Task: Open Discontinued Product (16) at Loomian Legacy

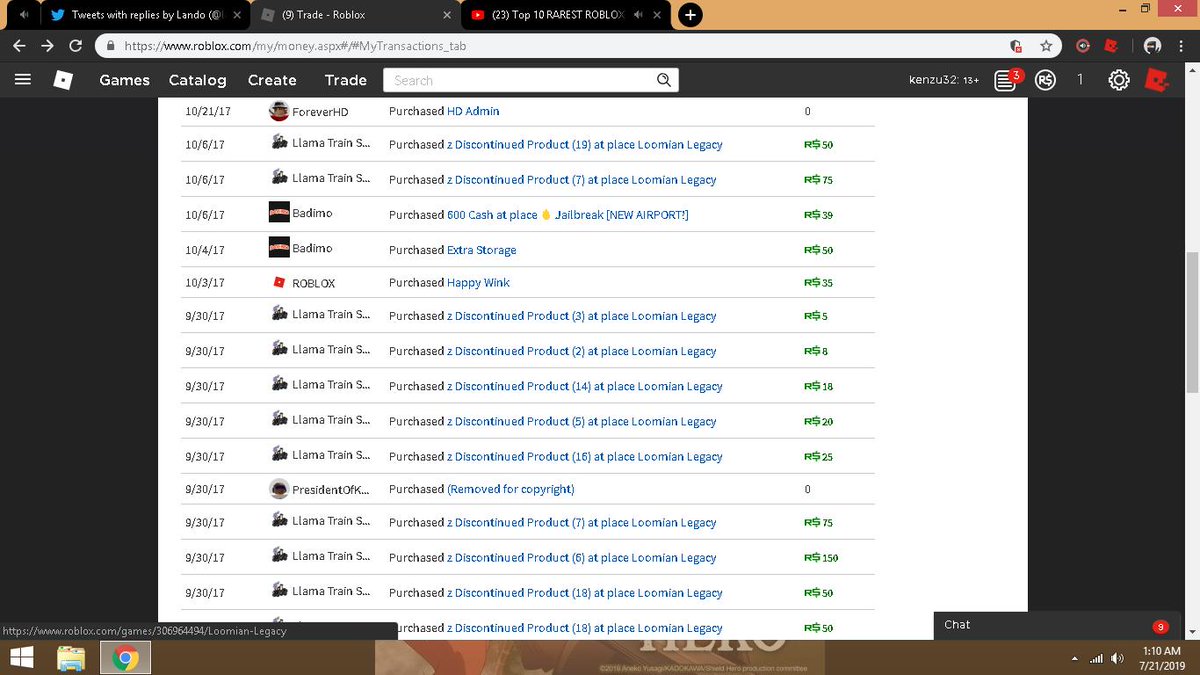Action: click(585, 456)
